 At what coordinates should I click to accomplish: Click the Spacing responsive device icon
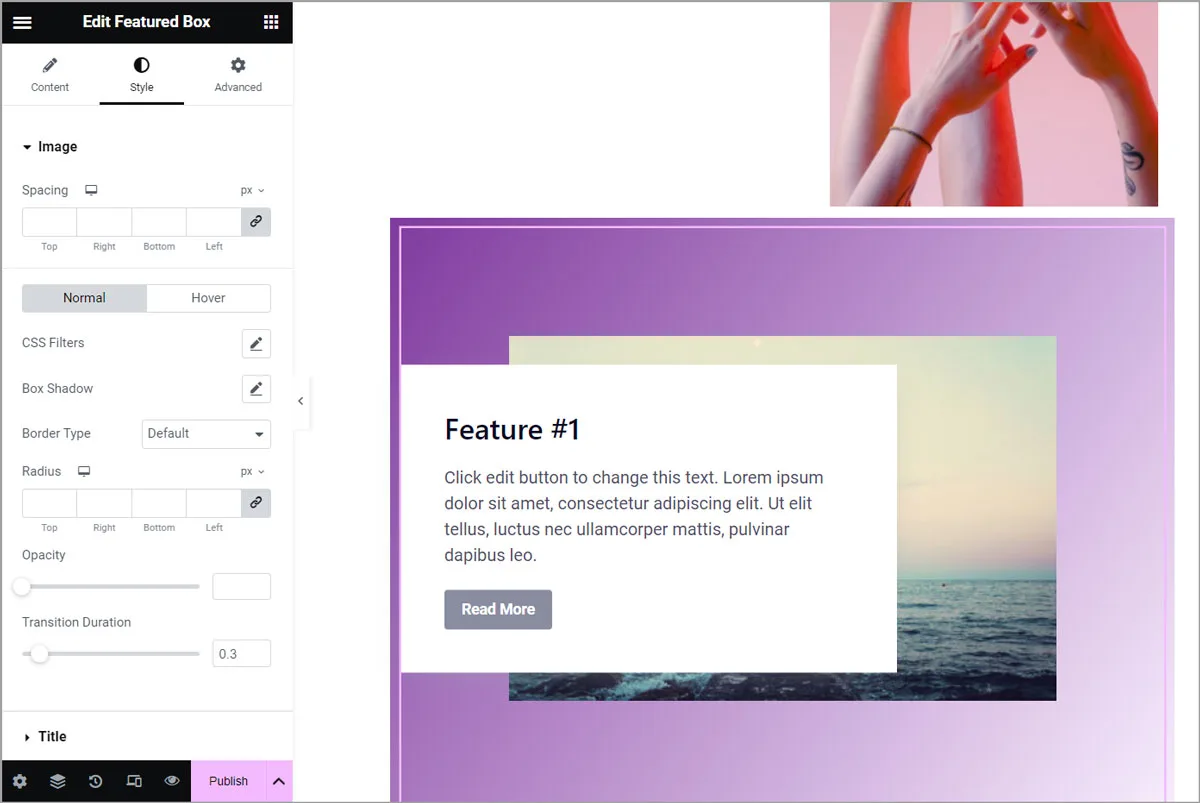[91, 190]
